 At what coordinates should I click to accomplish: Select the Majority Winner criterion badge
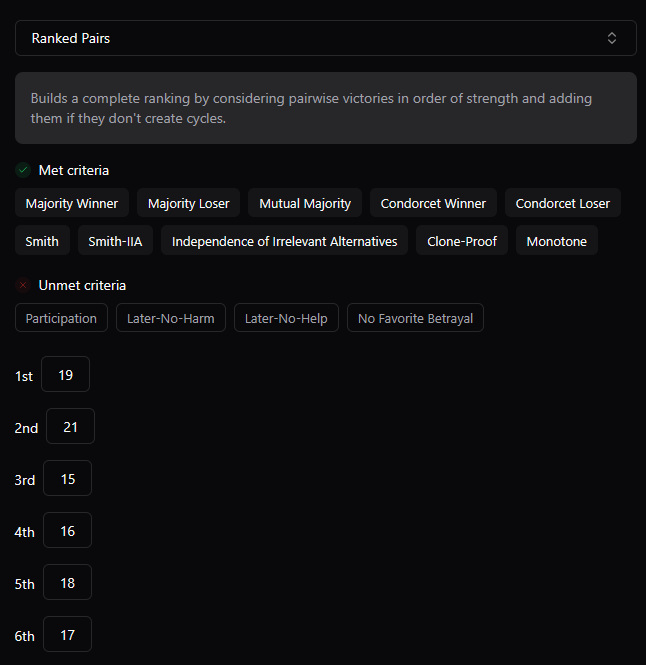[x=72, y=203]
